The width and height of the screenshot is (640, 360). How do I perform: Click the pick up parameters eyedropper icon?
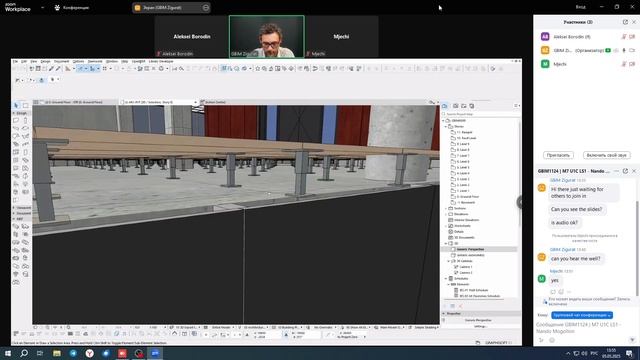(51, 69)
